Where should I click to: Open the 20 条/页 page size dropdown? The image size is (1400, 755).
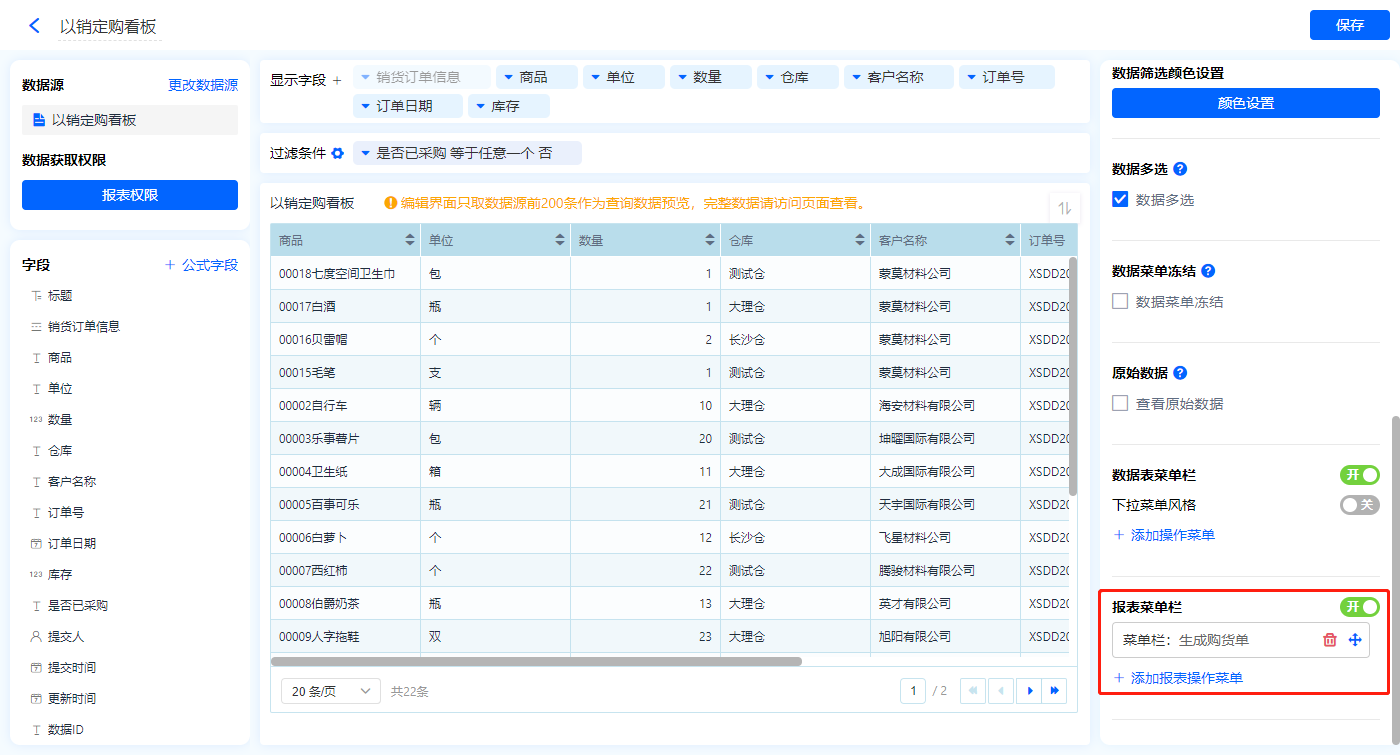click(330, 691)
